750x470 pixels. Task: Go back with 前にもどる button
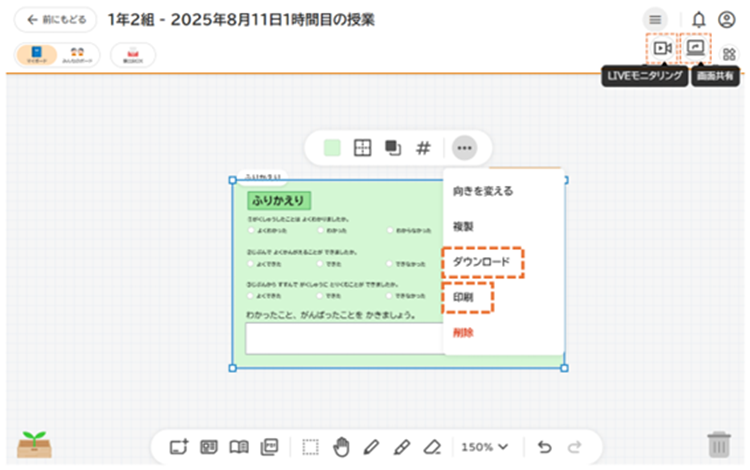[x=56, y=20]
